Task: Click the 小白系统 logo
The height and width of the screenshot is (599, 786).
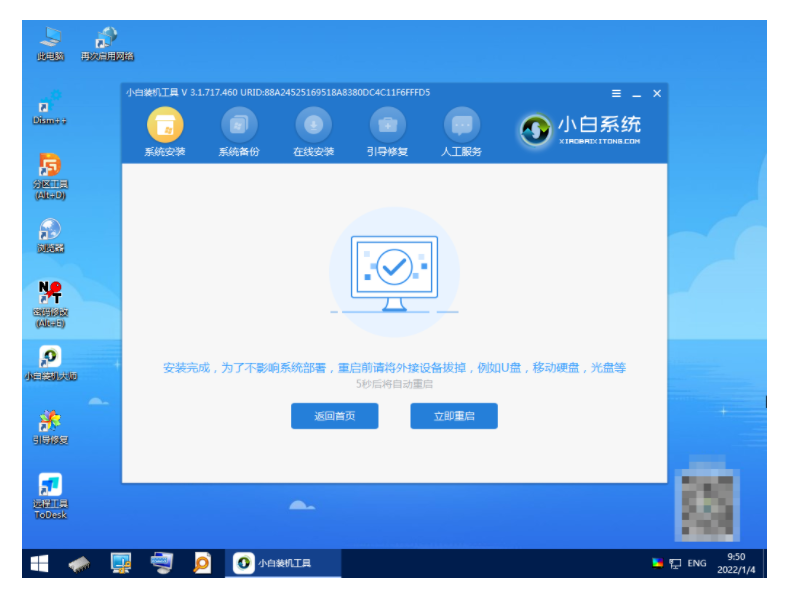Action: pos(580,129)
